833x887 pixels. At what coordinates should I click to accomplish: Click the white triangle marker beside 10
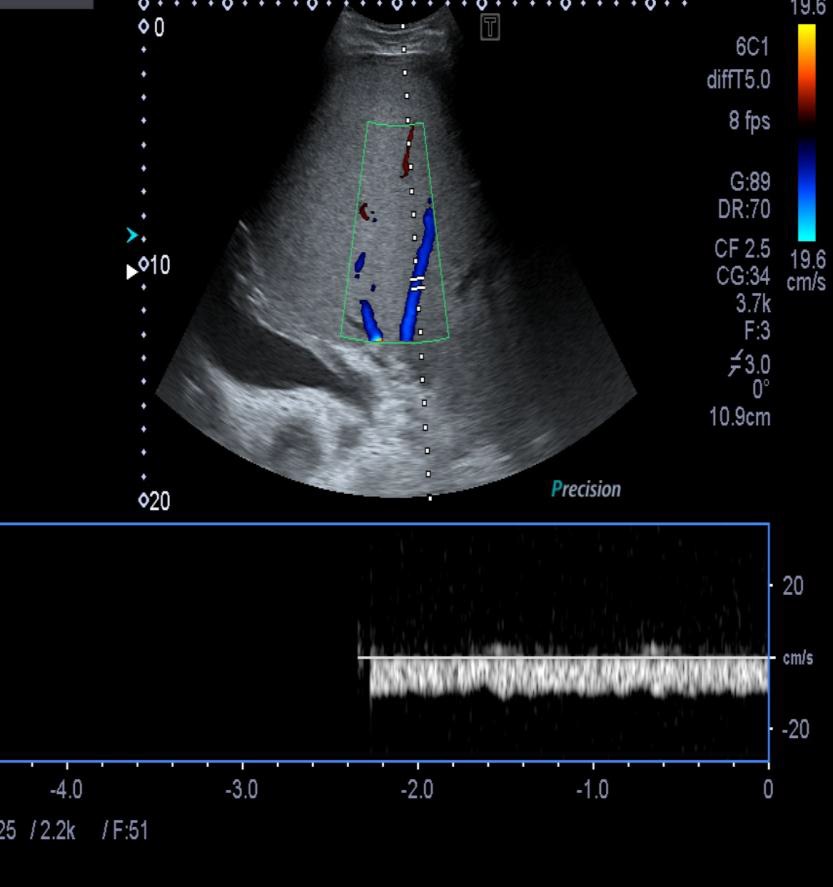(132, 271)
